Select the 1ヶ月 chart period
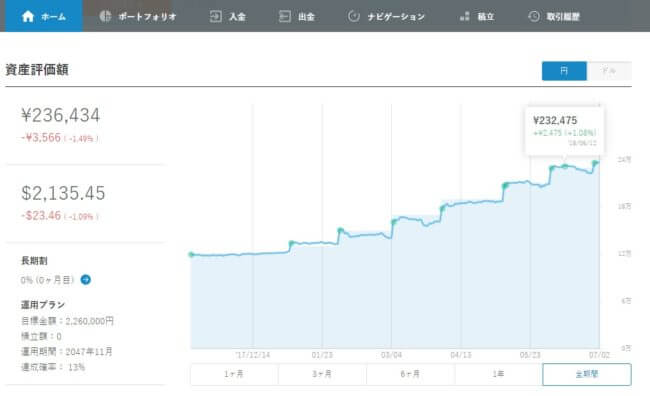This screenshot has width=650, height=396. click(234, 374)
